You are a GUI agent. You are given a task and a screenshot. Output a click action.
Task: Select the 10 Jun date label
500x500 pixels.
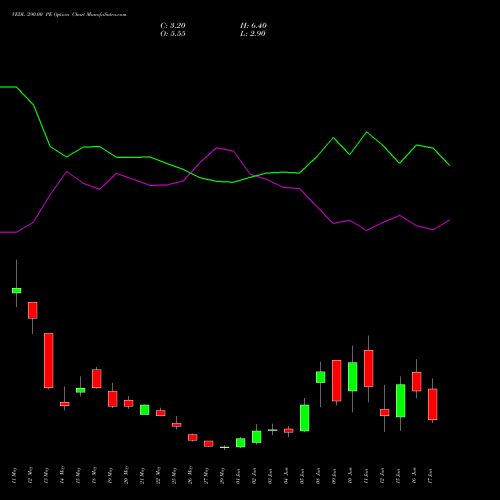click(350, 476)
